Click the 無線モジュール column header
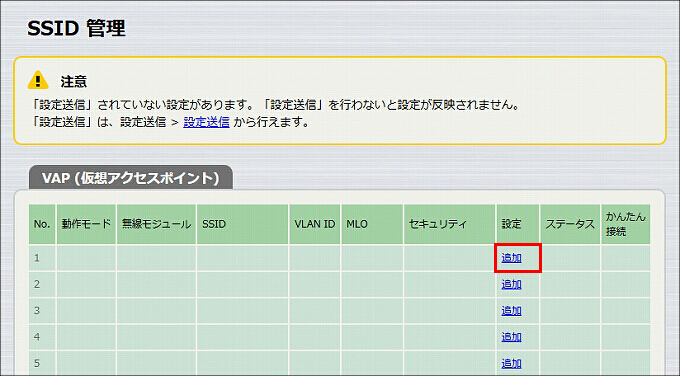Image resolution: width=680 pixels, height=376 pixels. click(x=157, y=224)
